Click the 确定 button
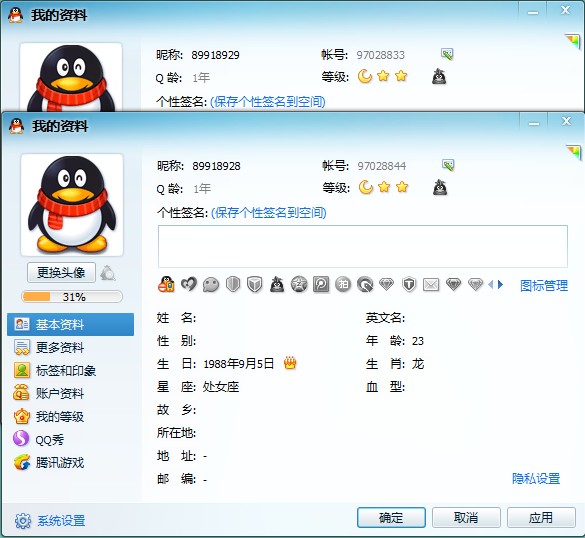This screenshot has width=585, height=538. pyautogui.click(x=391, y=518)
